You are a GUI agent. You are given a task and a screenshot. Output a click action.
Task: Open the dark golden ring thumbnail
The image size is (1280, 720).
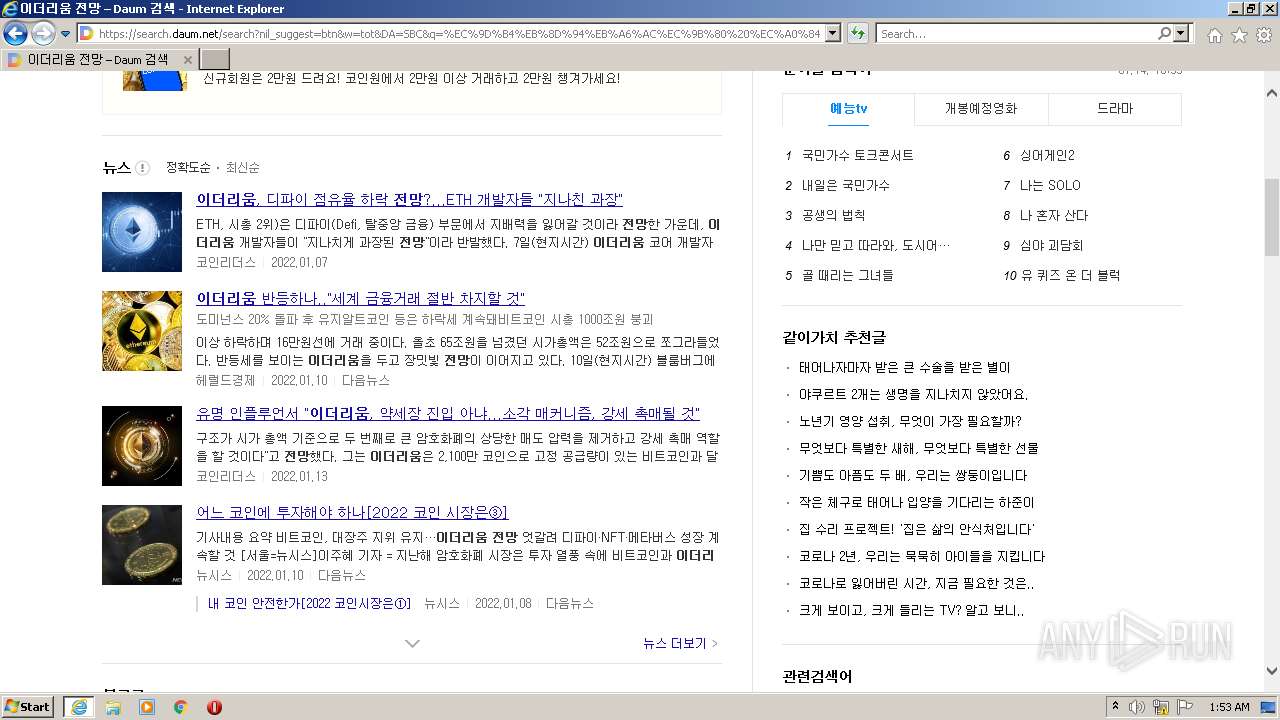tap(142, 446)
